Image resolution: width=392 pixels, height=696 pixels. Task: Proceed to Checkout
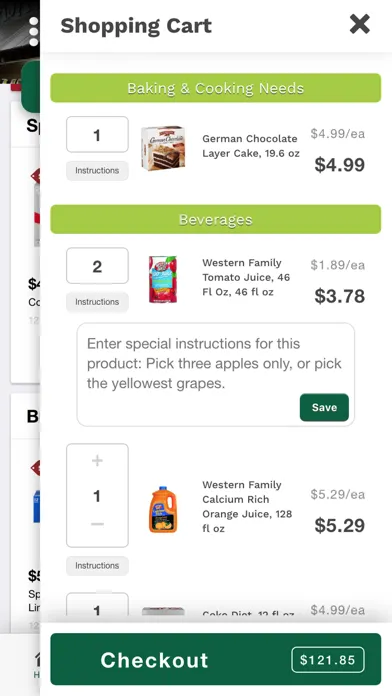coord(215,659)
